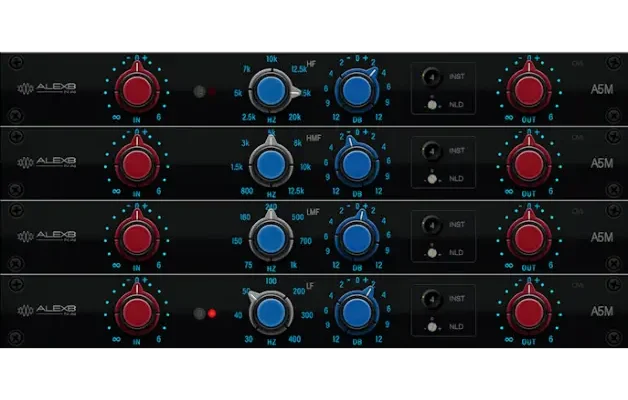
Task: Click the HF band dB gain knob
Action: coord(354,88)
